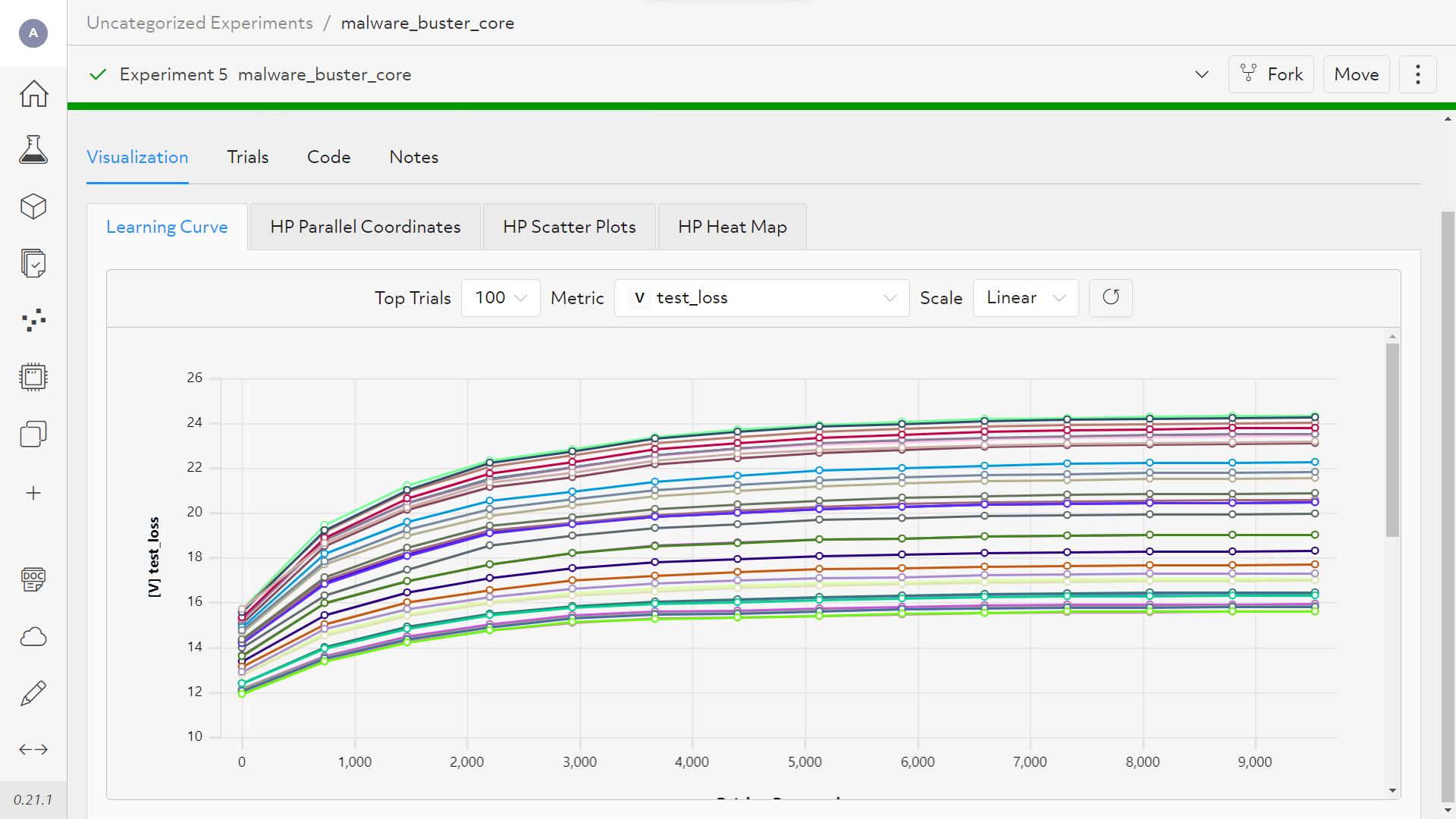Open the Metric dropdown set to test_loss
This screenshot has height=819, width=1456.
(761, 297)
